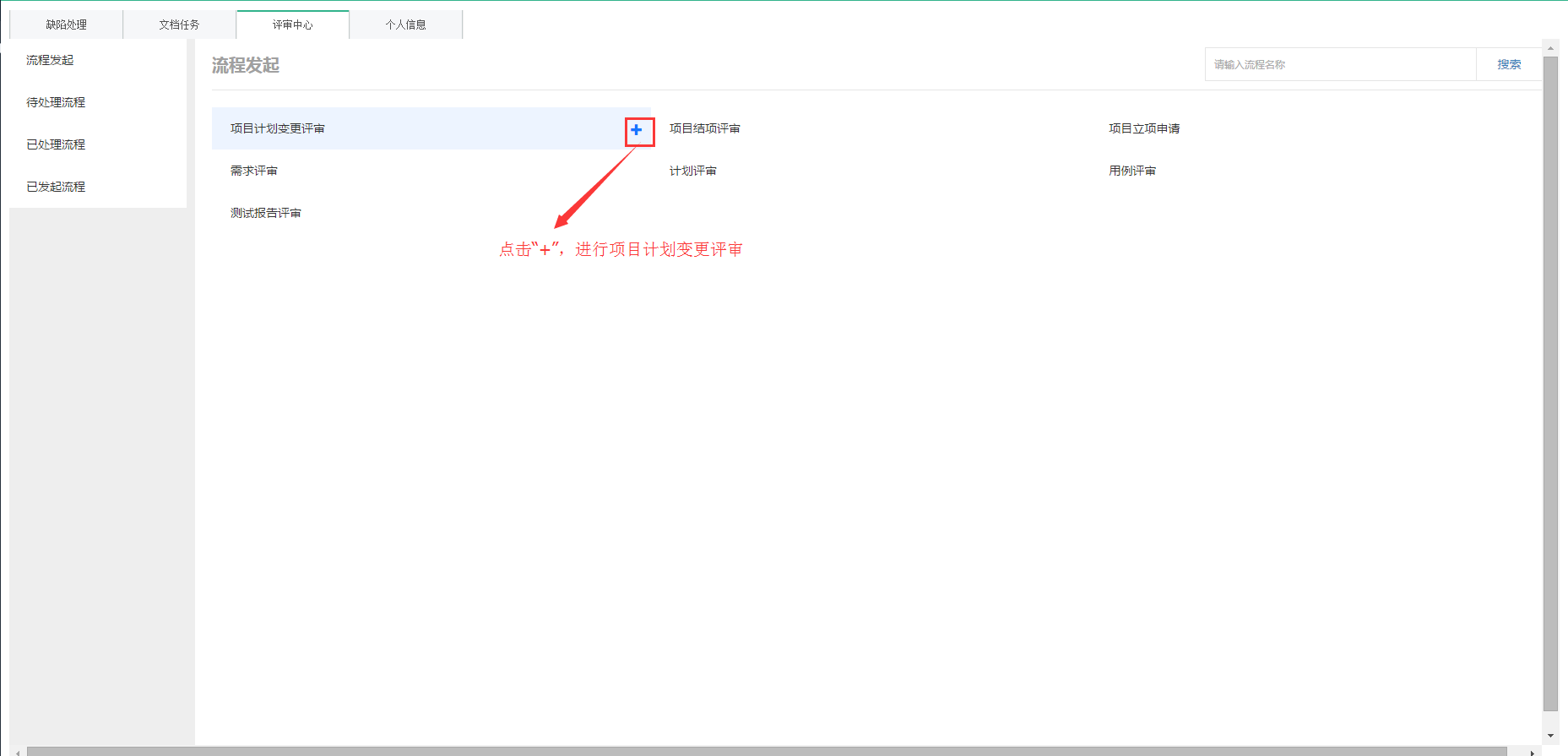Open 流程发起 in the sidebar
1568x756 pixels.
click(x=50, y=60)
